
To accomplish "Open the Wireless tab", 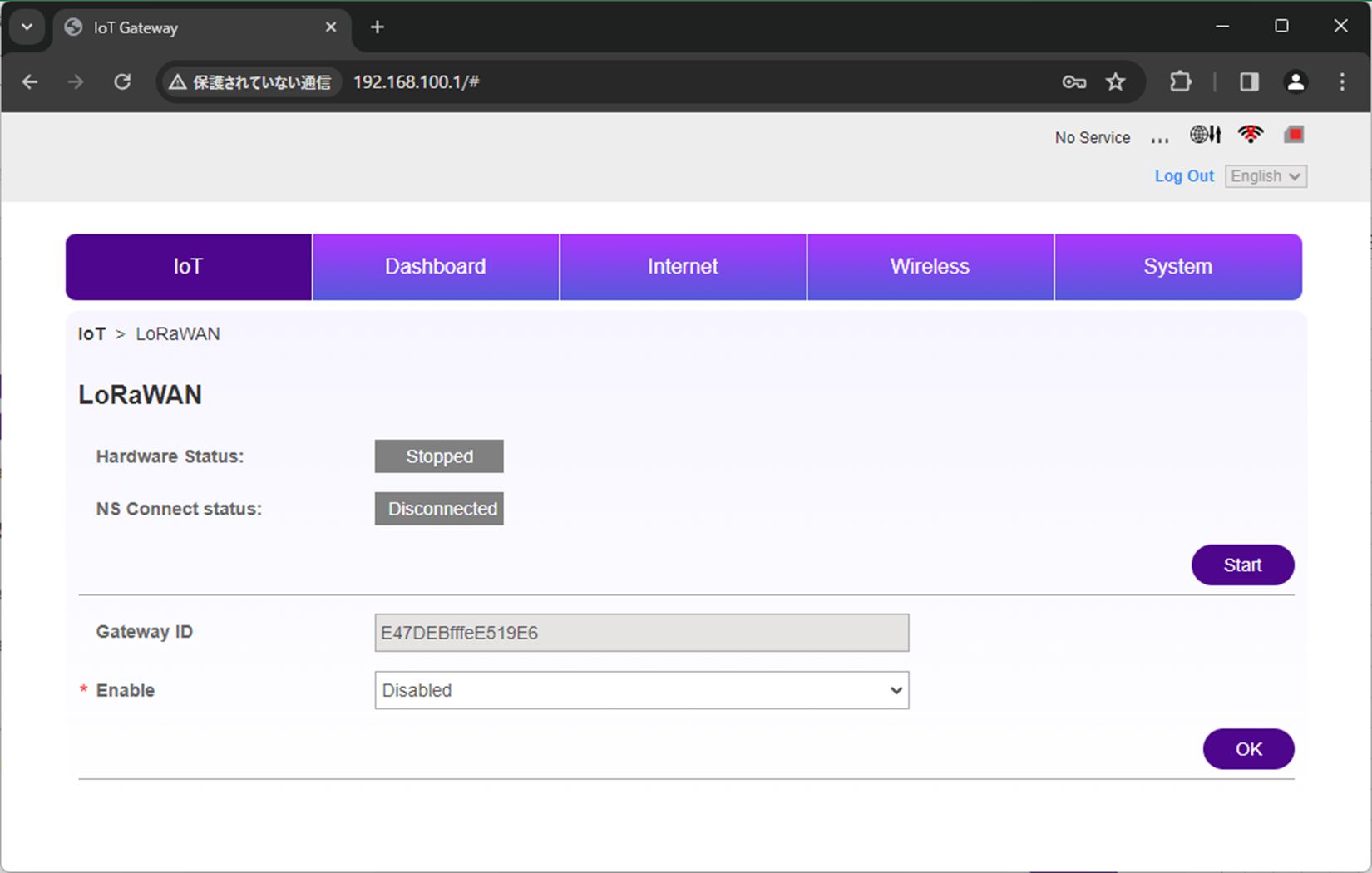I will pyautogui.click(x=930, y=267).
